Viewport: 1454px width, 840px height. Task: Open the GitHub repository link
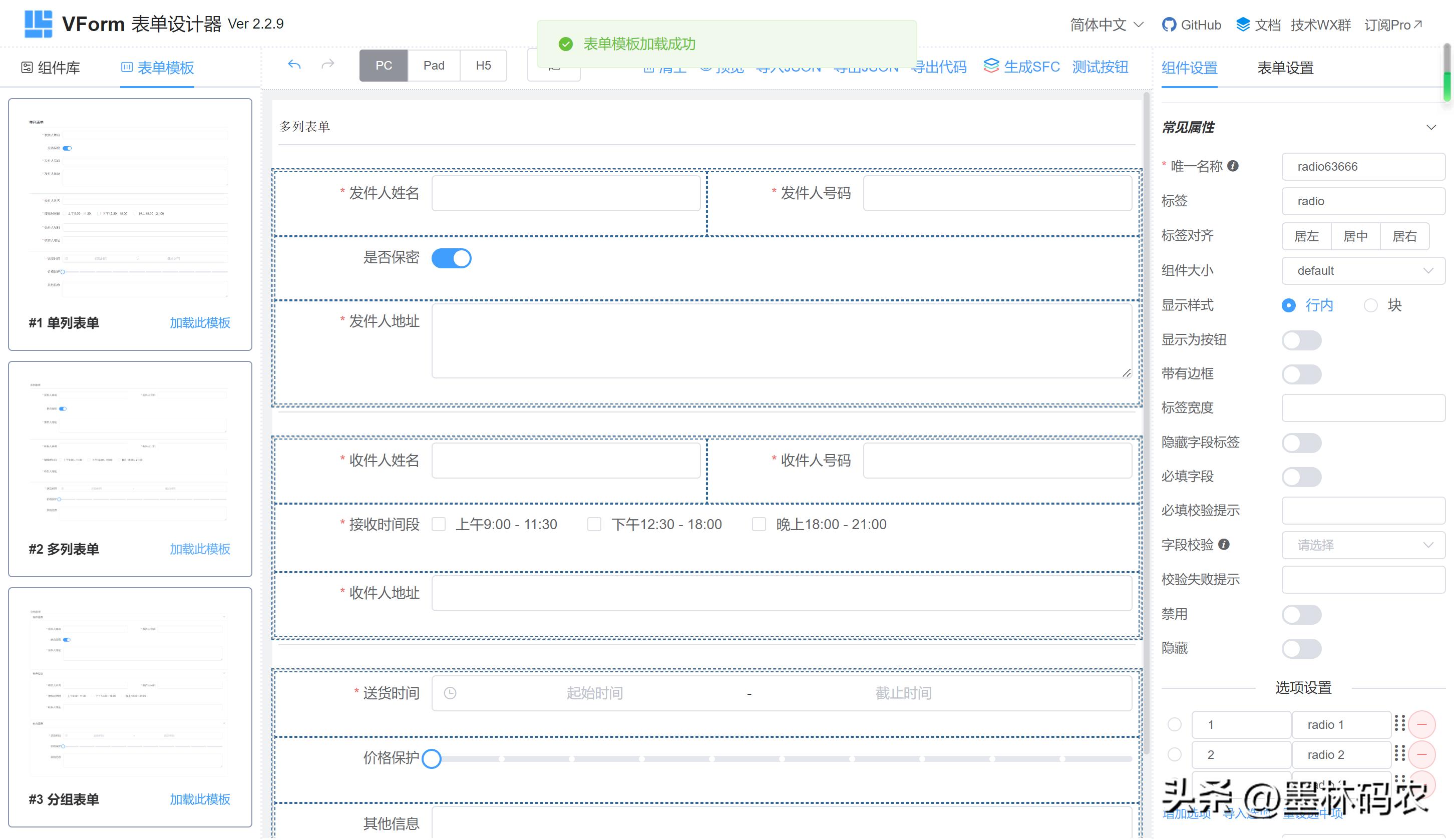pos(1191,24)
